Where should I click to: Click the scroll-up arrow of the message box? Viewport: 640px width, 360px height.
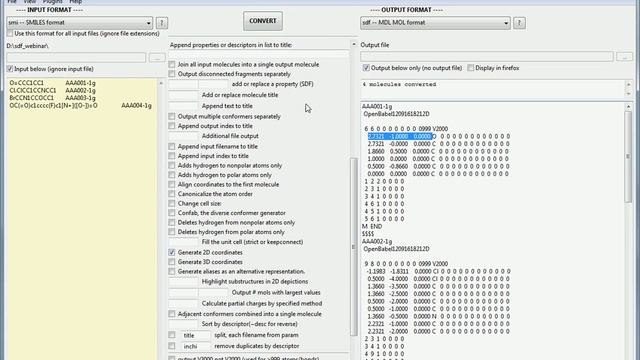629,84
